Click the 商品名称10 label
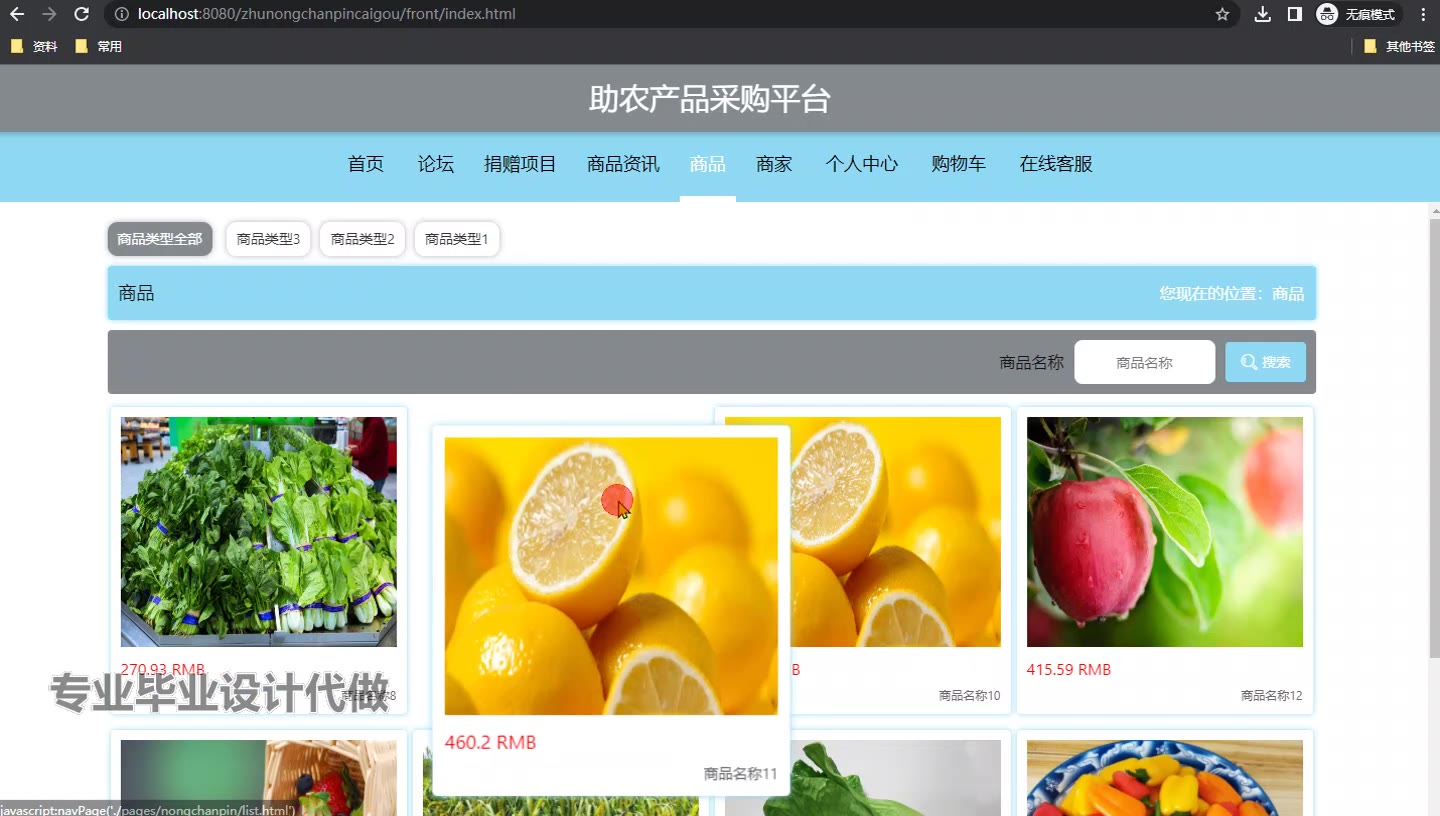Image resolution: width=1440 pixels, height=816 pixels. point(970,695)
